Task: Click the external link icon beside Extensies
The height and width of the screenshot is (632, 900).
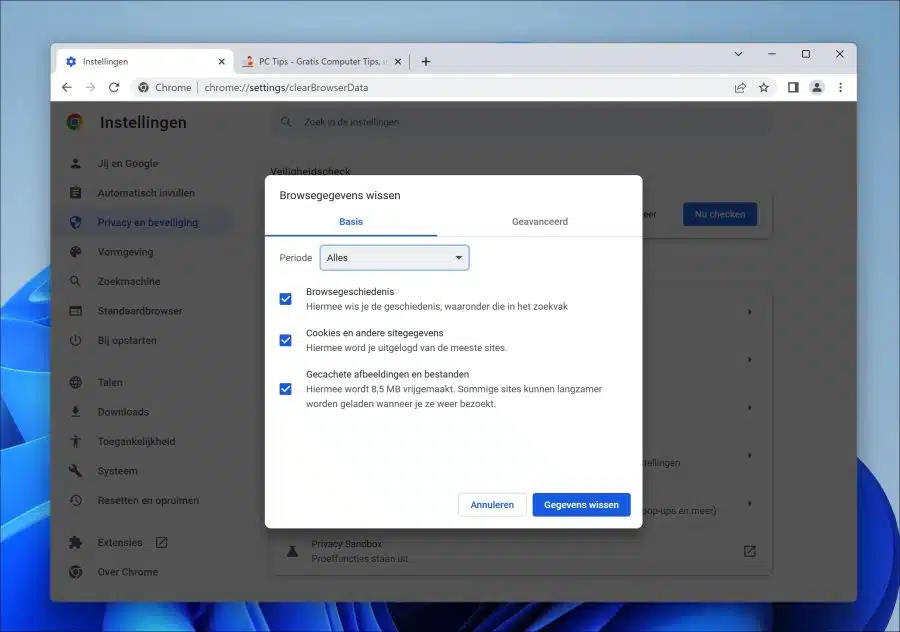Action: 161,542
